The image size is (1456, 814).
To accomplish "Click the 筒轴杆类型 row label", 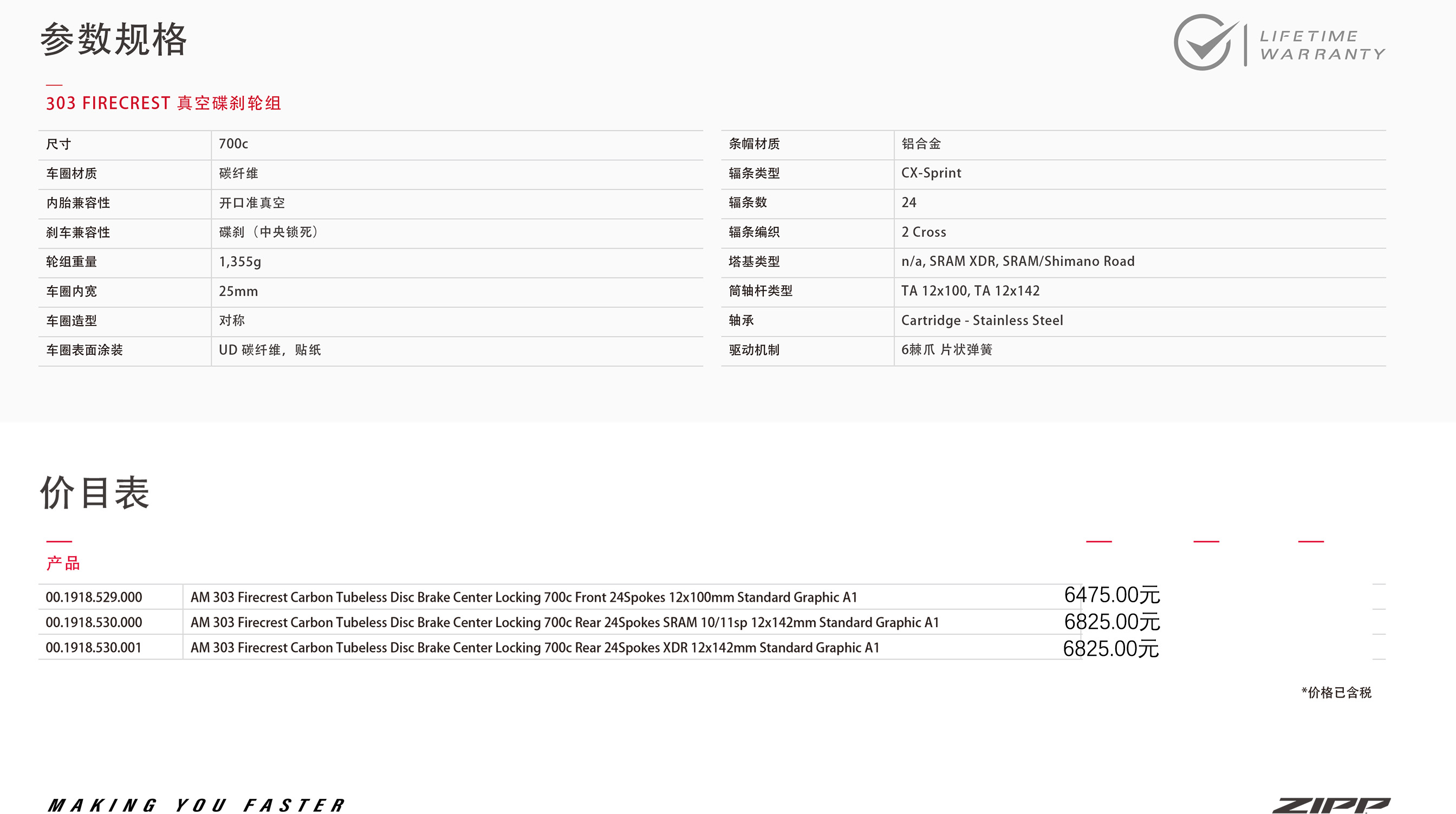I will click(x=761, y=290).
